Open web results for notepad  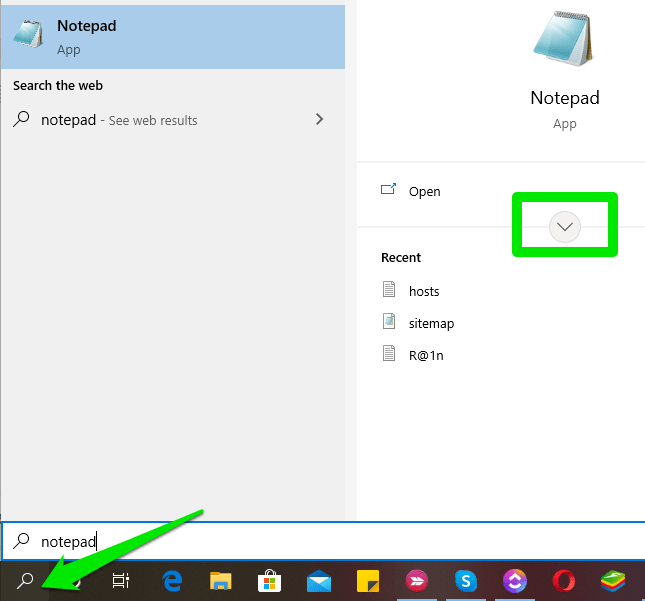click(173, 120)
